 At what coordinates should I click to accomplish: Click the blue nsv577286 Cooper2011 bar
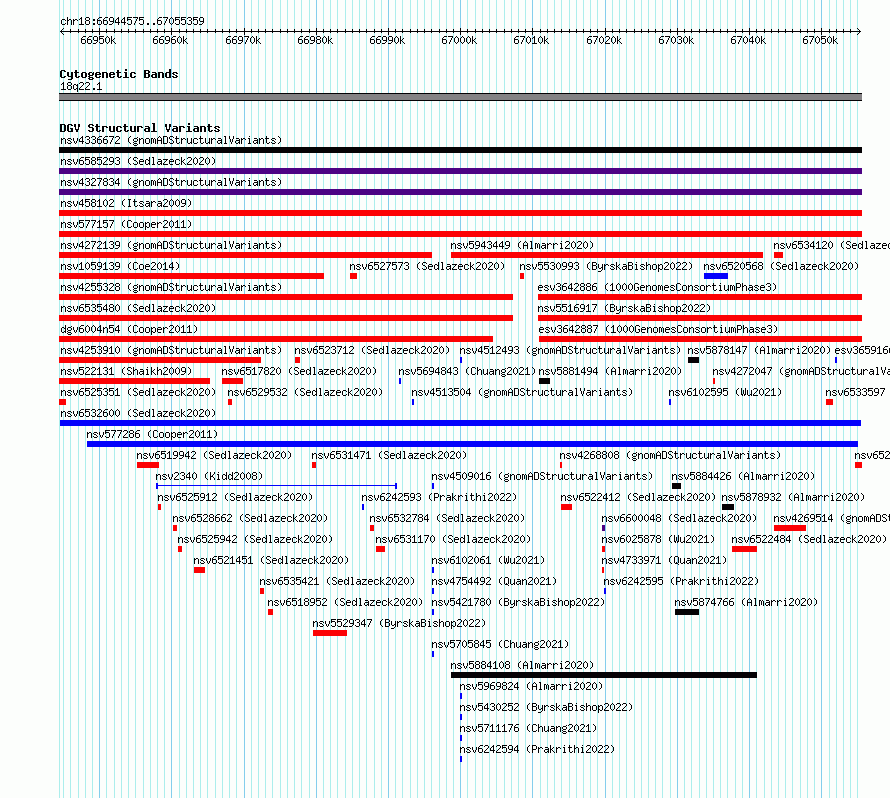(x=472, y=444)
